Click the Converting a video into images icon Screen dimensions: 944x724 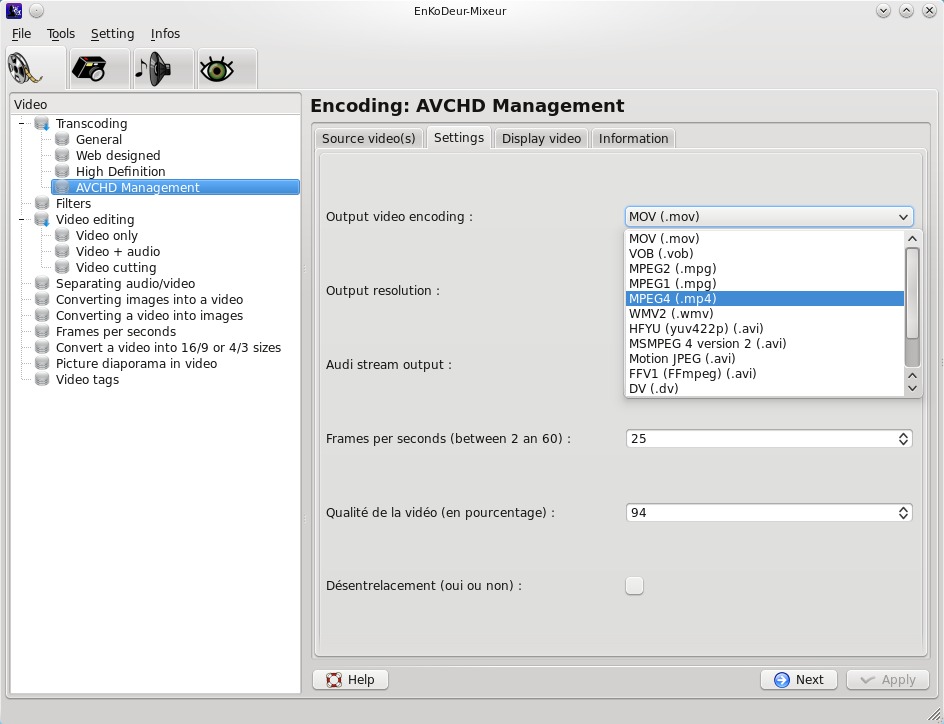tap(42, 315)
